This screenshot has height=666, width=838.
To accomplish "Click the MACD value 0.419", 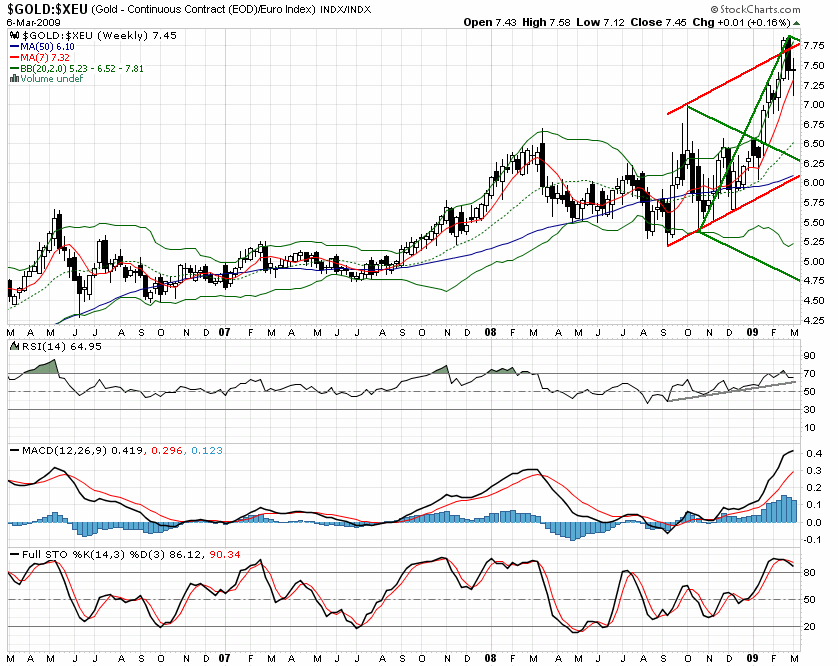I will coord(127,451).
